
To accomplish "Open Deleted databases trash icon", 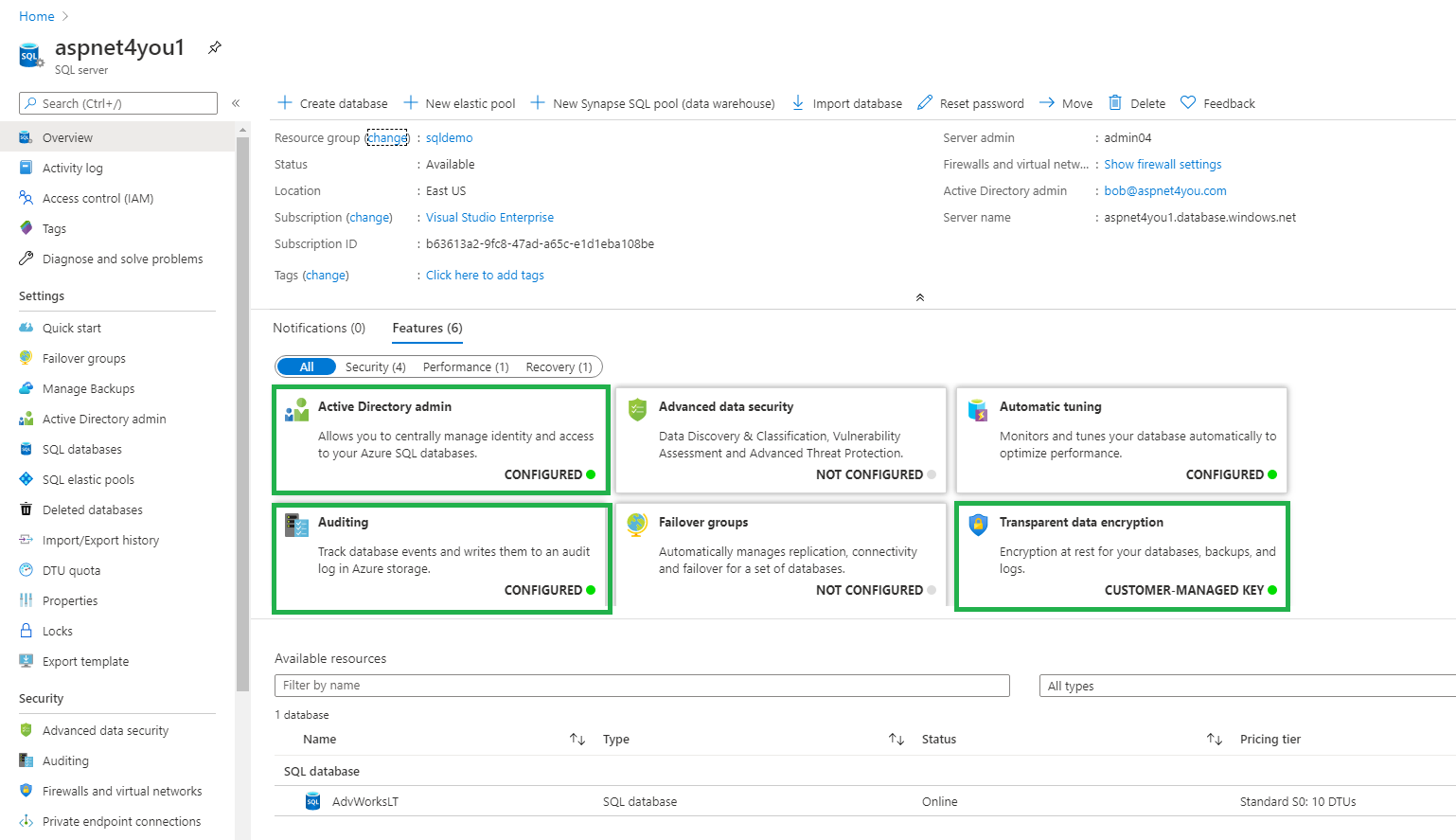I will (x=26, y=509).
